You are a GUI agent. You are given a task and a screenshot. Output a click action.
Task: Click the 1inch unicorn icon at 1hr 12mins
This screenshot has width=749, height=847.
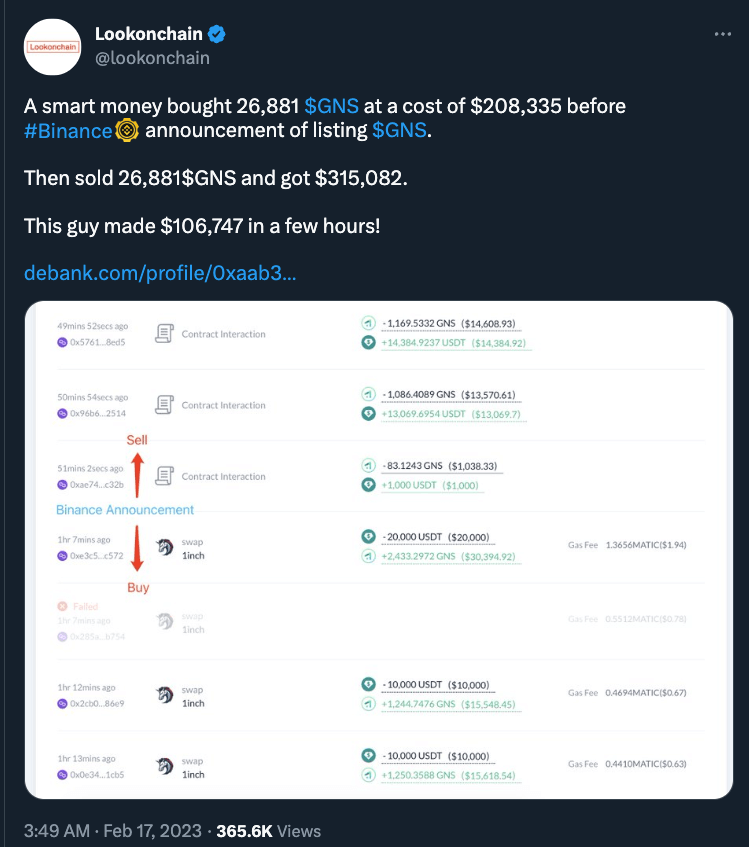pos(165,695)
